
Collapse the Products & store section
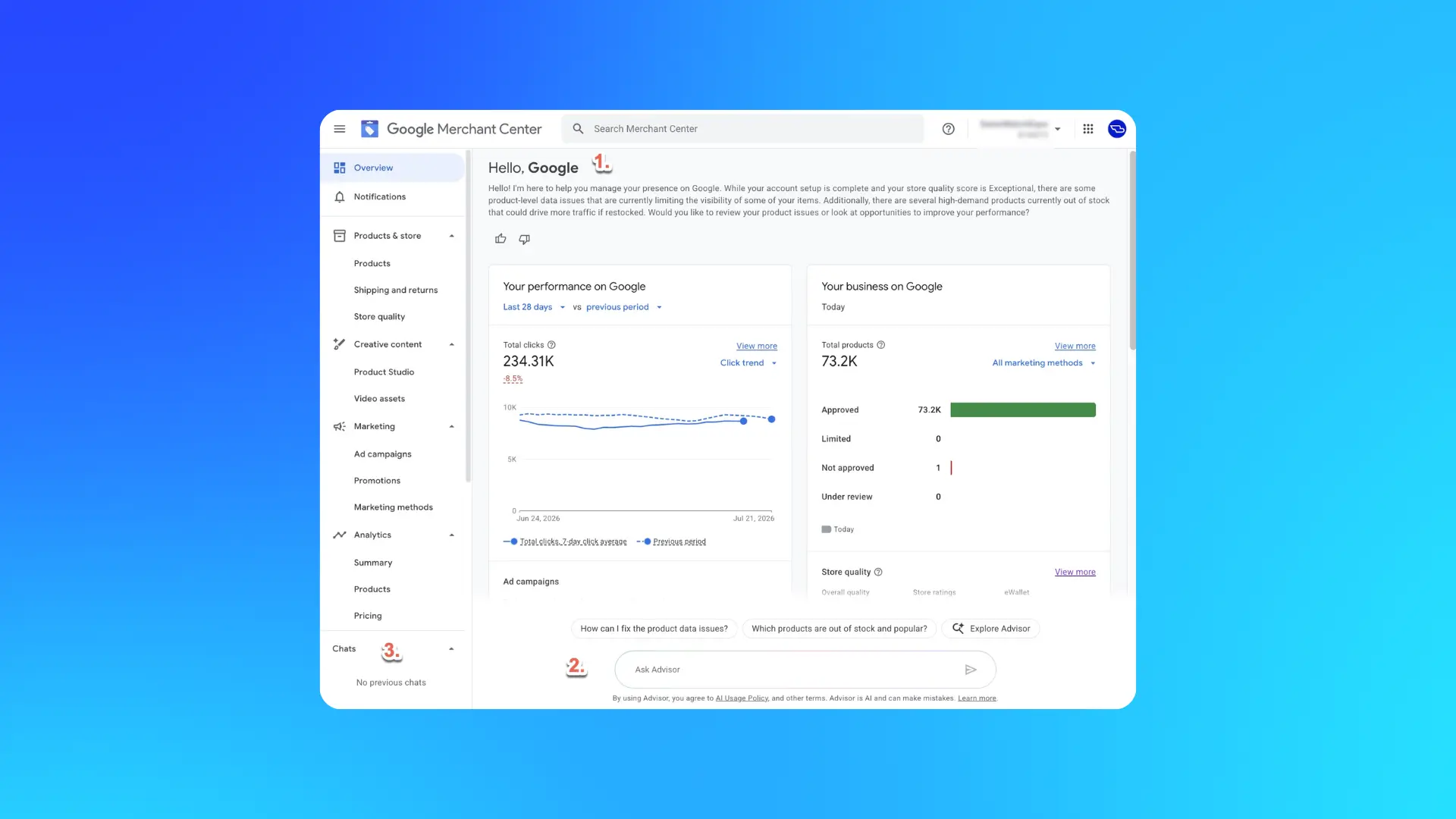pyautogui.click(x=451, y=236)
